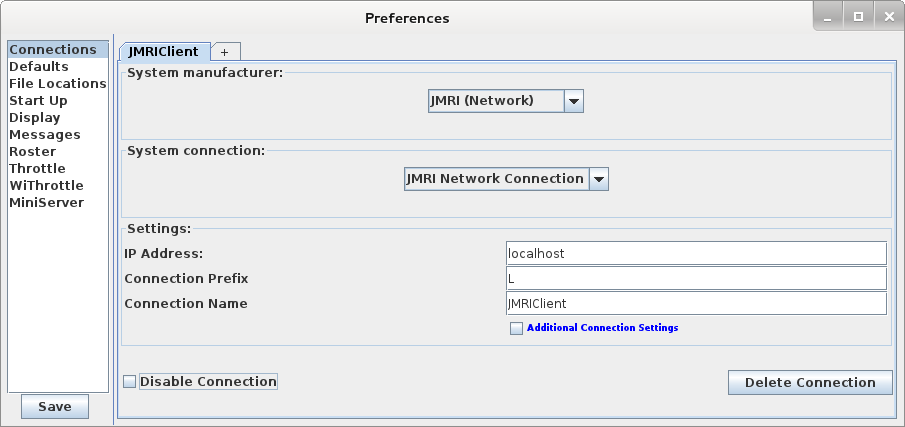
Task: Enable Additional Connection Settings checkbox
Action: coord(517,328)
